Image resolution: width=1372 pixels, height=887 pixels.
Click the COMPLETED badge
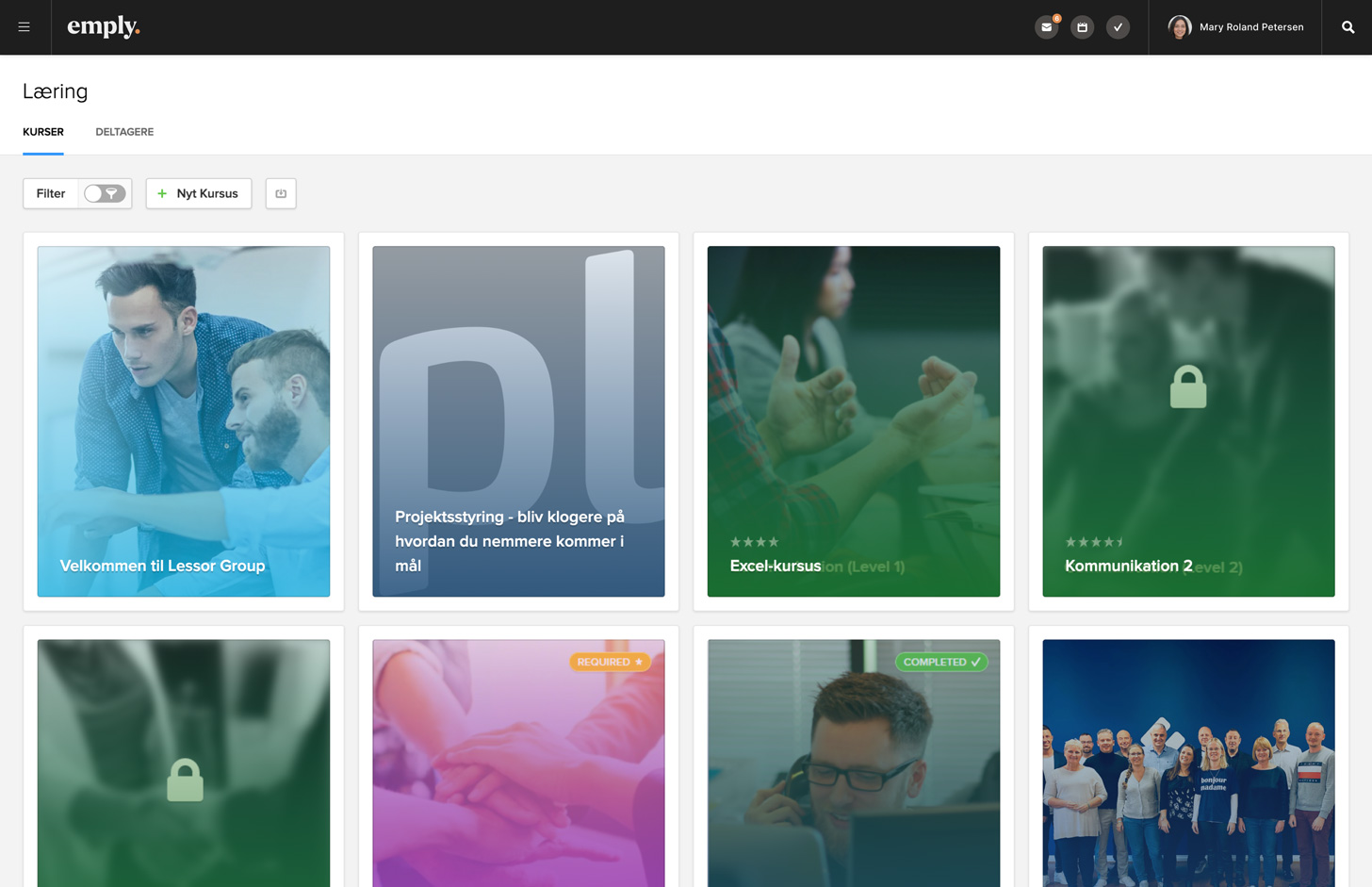coord(941,662)
